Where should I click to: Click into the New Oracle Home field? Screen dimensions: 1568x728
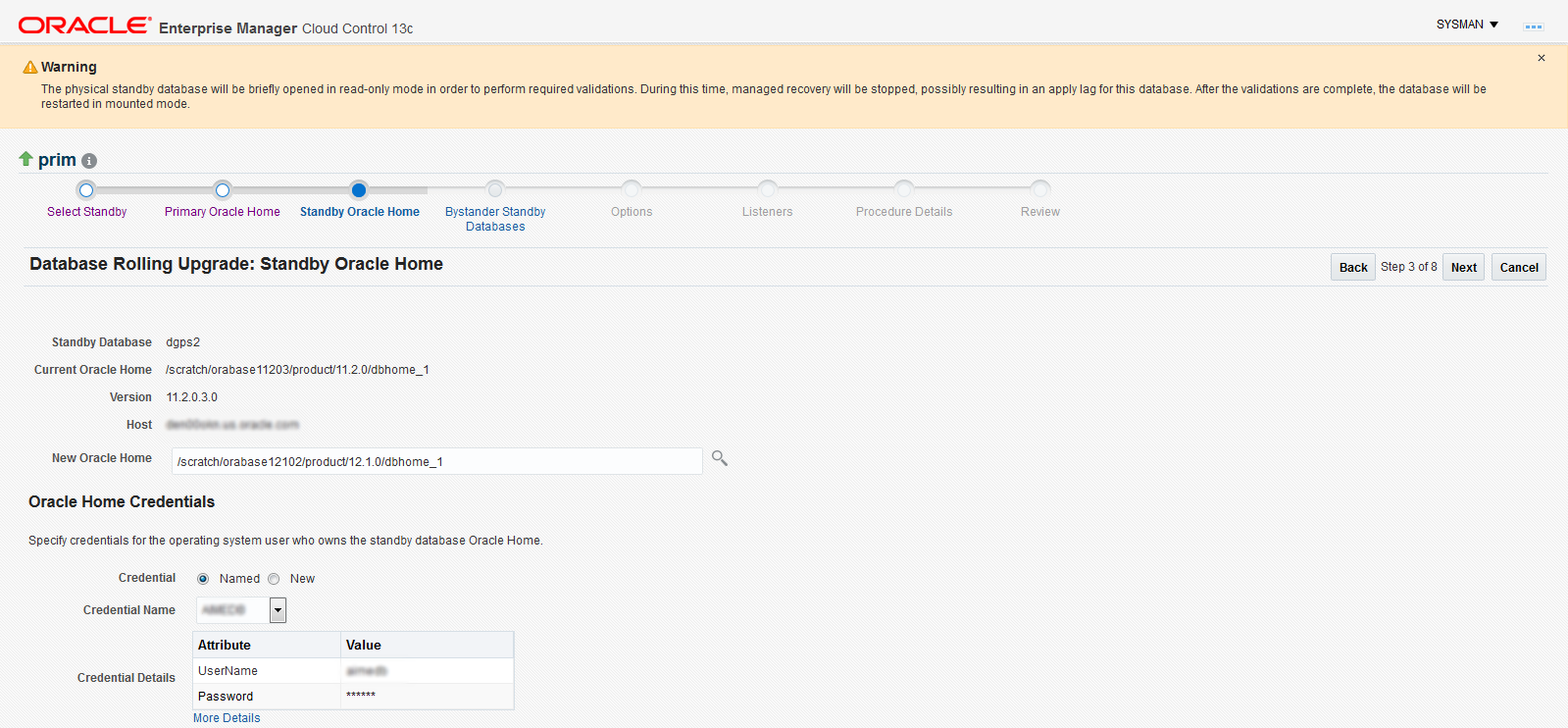pyautogui.click(x=437, y=461)
